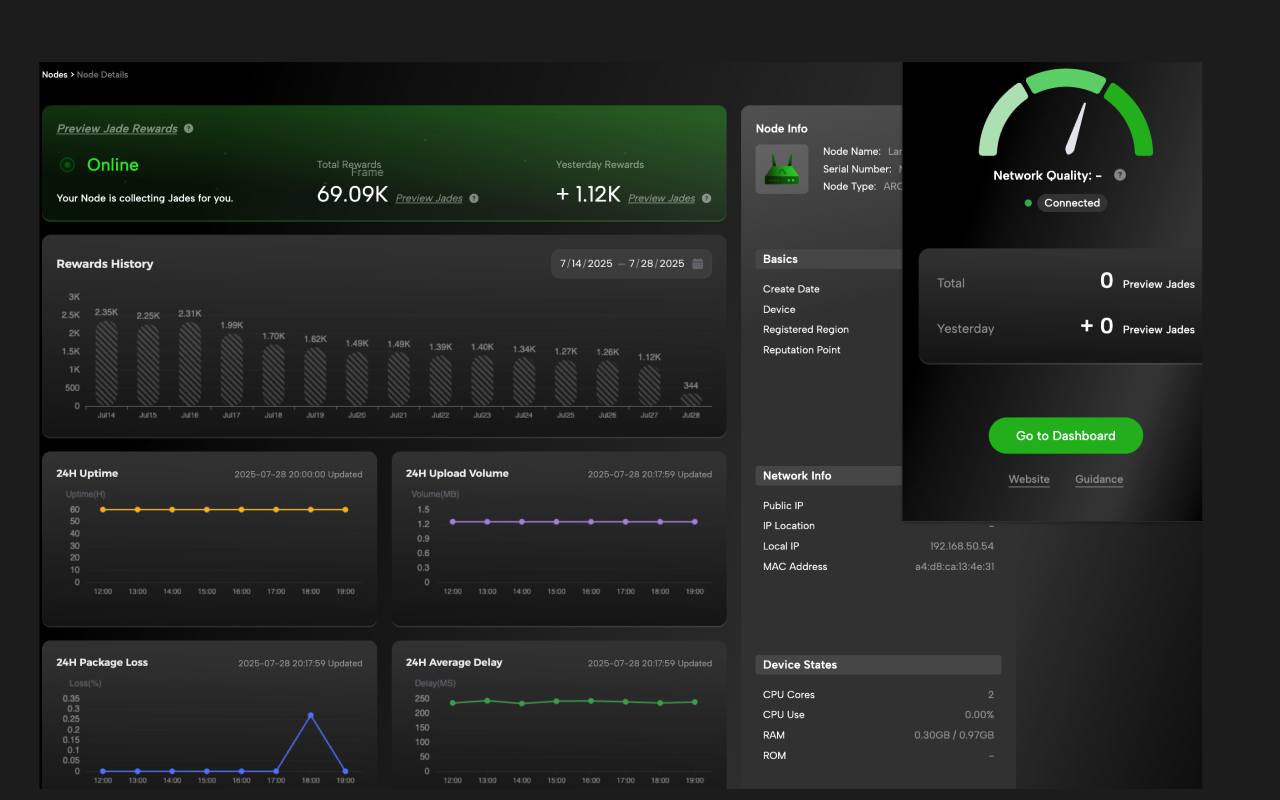
Task: Click the Network Quality gauge needle
Action: tap(1075, 129)
